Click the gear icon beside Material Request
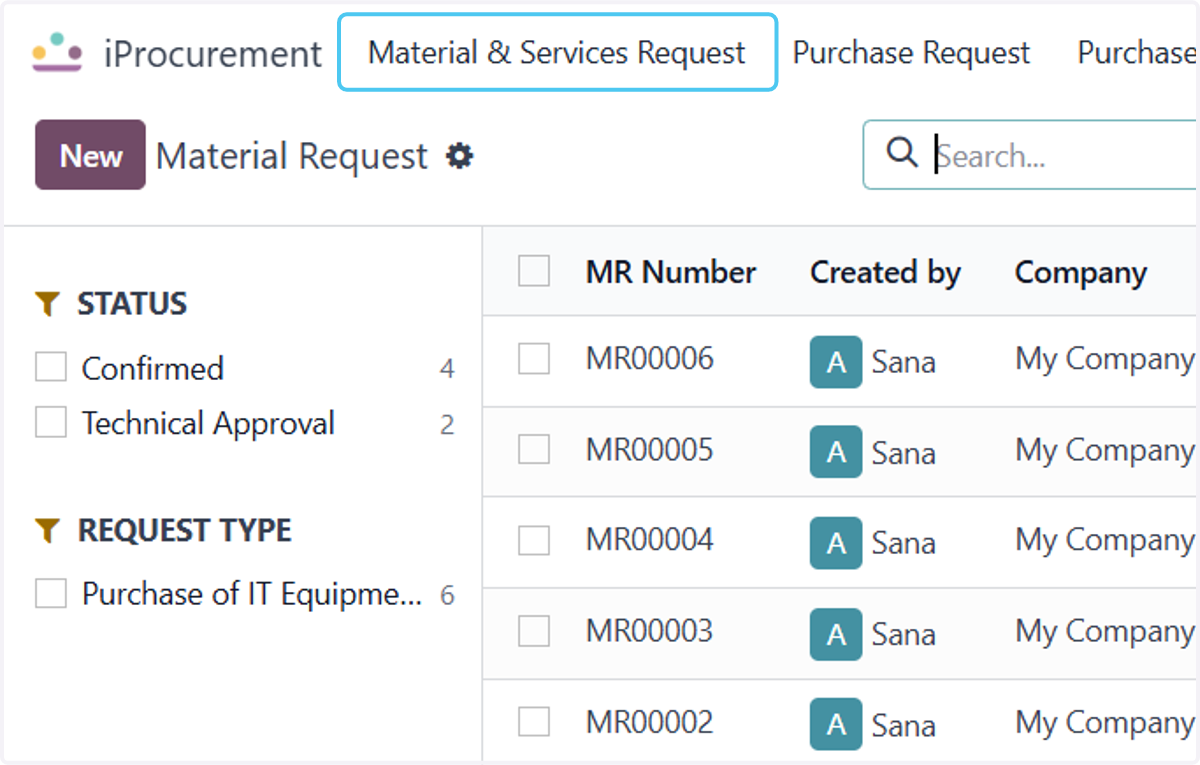1200x765 pixels. click(x=460, y=156)
